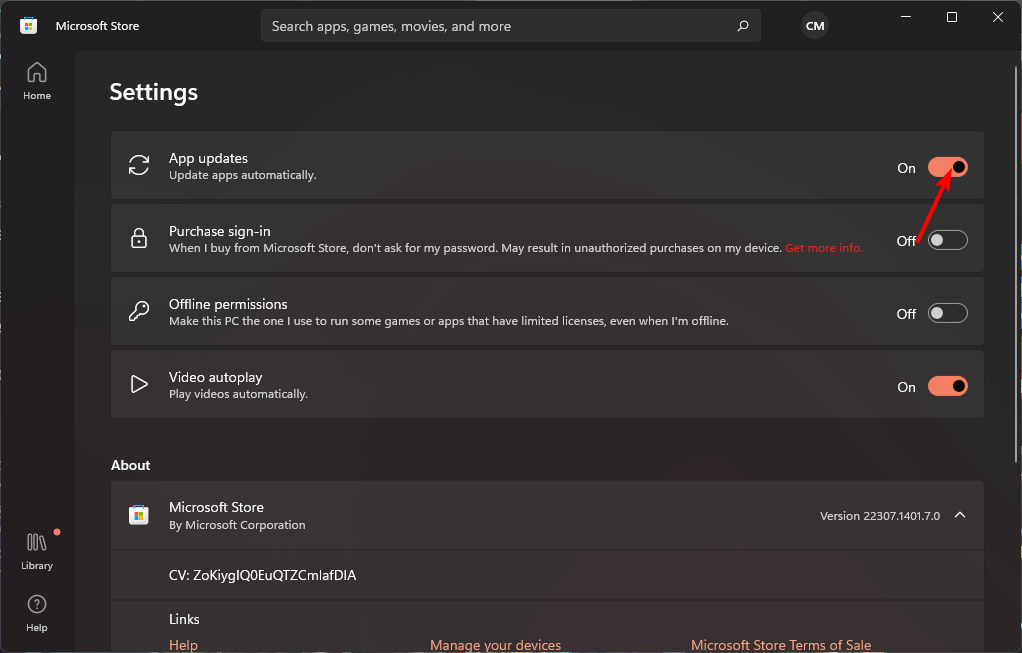Image resolution: width=1022 pixels, height=653 pixels.
Task: Disable the Video autoplay toggle
Action: pos(947,386)
